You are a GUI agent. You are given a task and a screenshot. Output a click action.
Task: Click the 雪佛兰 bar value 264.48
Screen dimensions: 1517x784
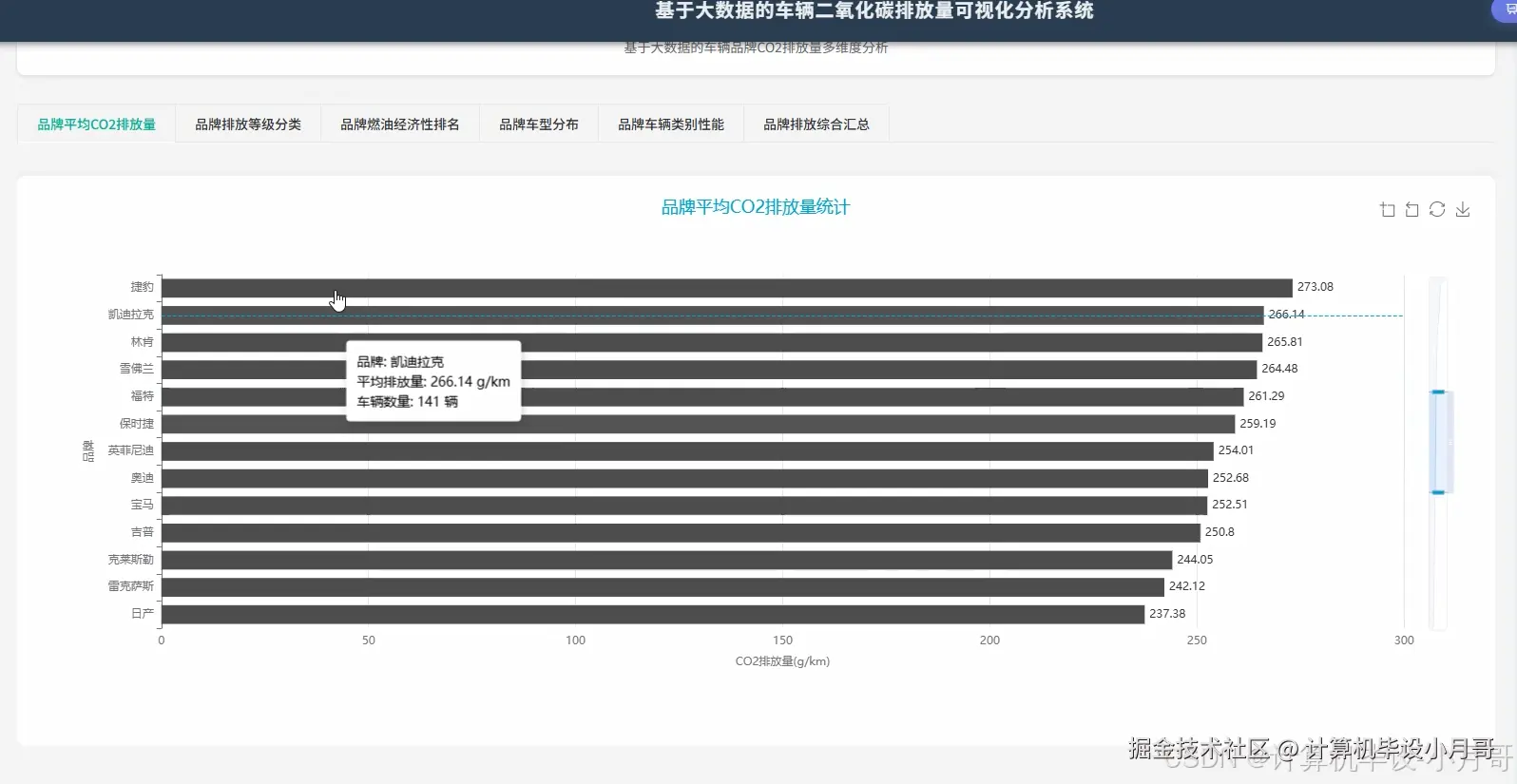1279,369
